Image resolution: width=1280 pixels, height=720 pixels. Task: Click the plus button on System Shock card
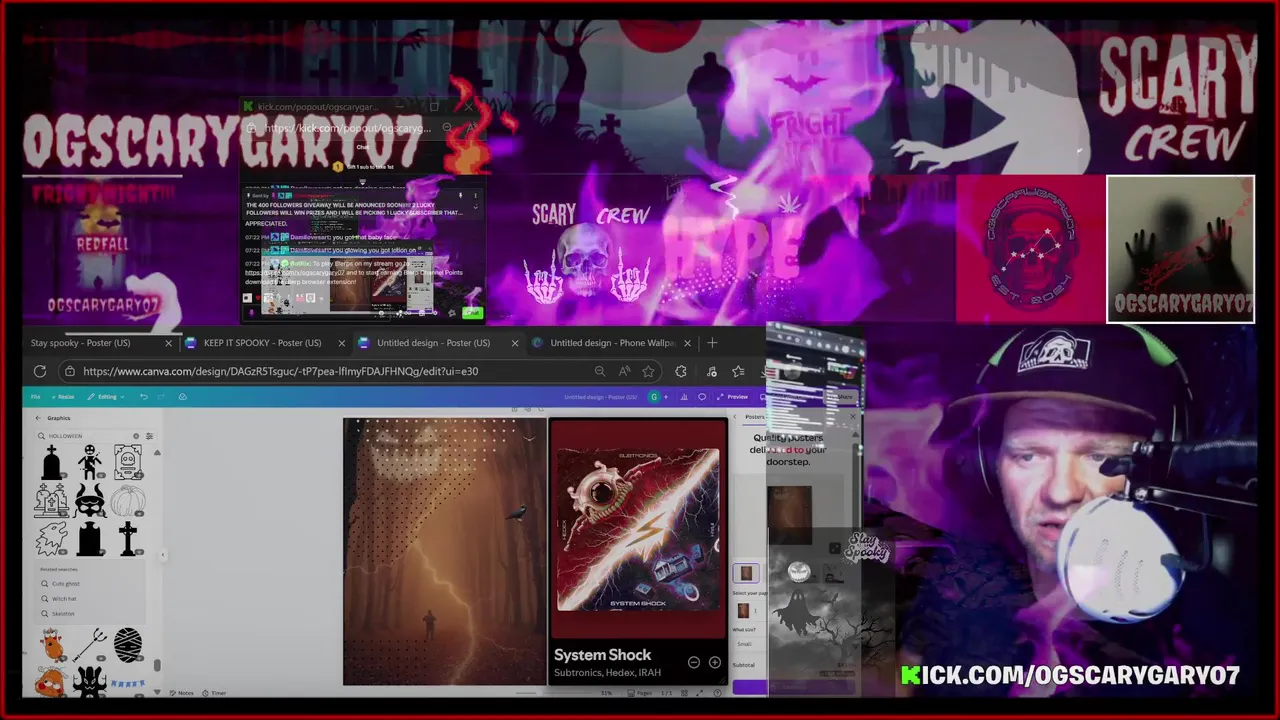tap(715, 662)
